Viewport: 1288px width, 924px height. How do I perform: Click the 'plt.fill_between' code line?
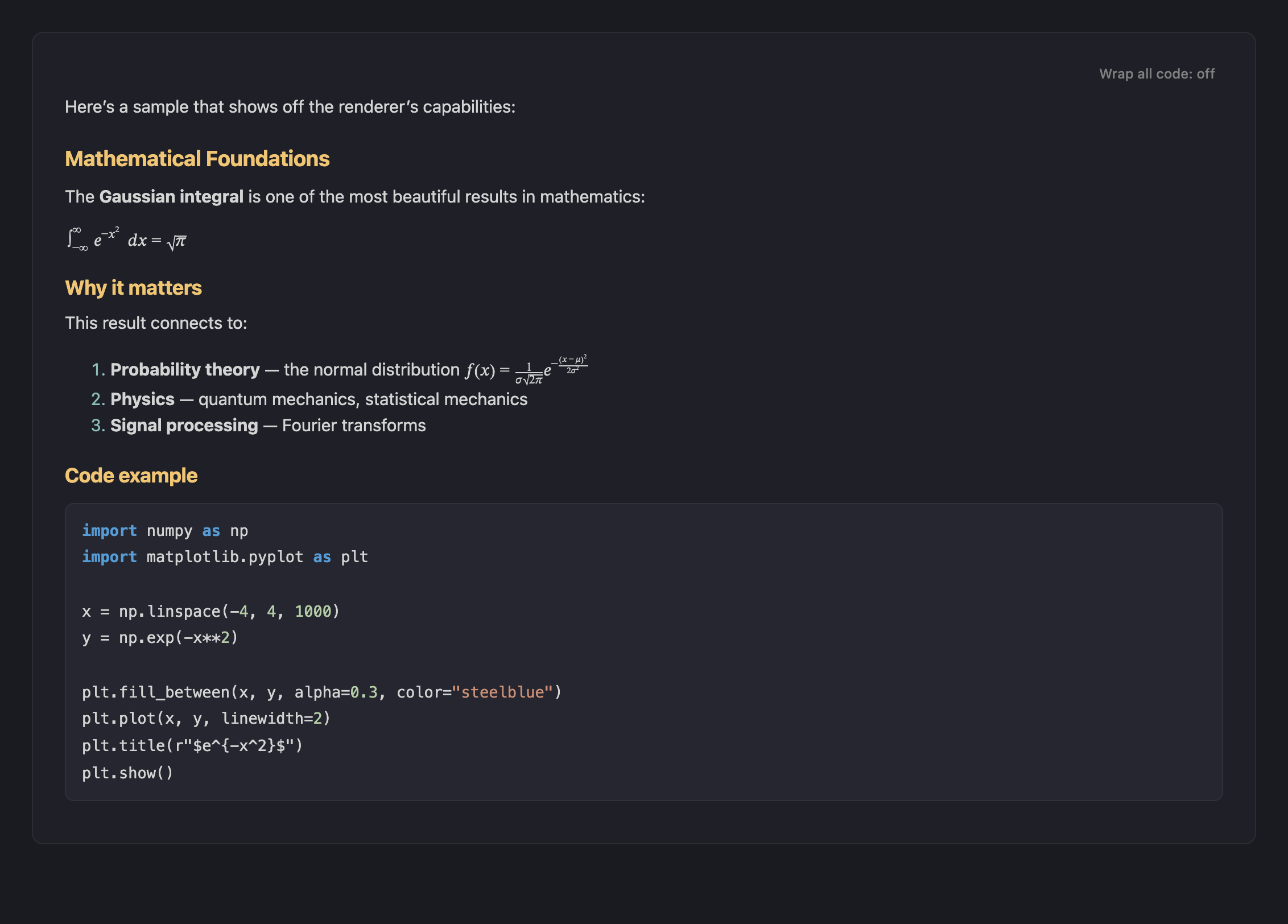click(x=322, y=692)
